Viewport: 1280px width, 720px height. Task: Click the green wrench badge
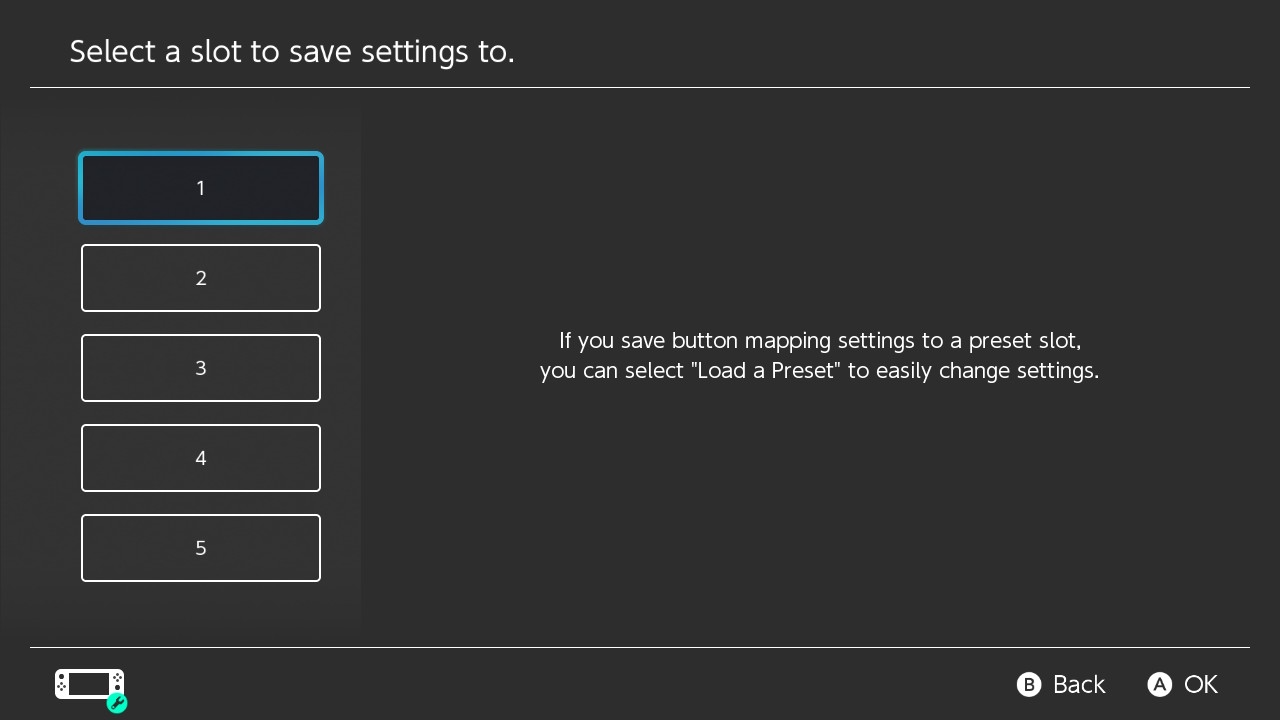click(x=116, y=703)
